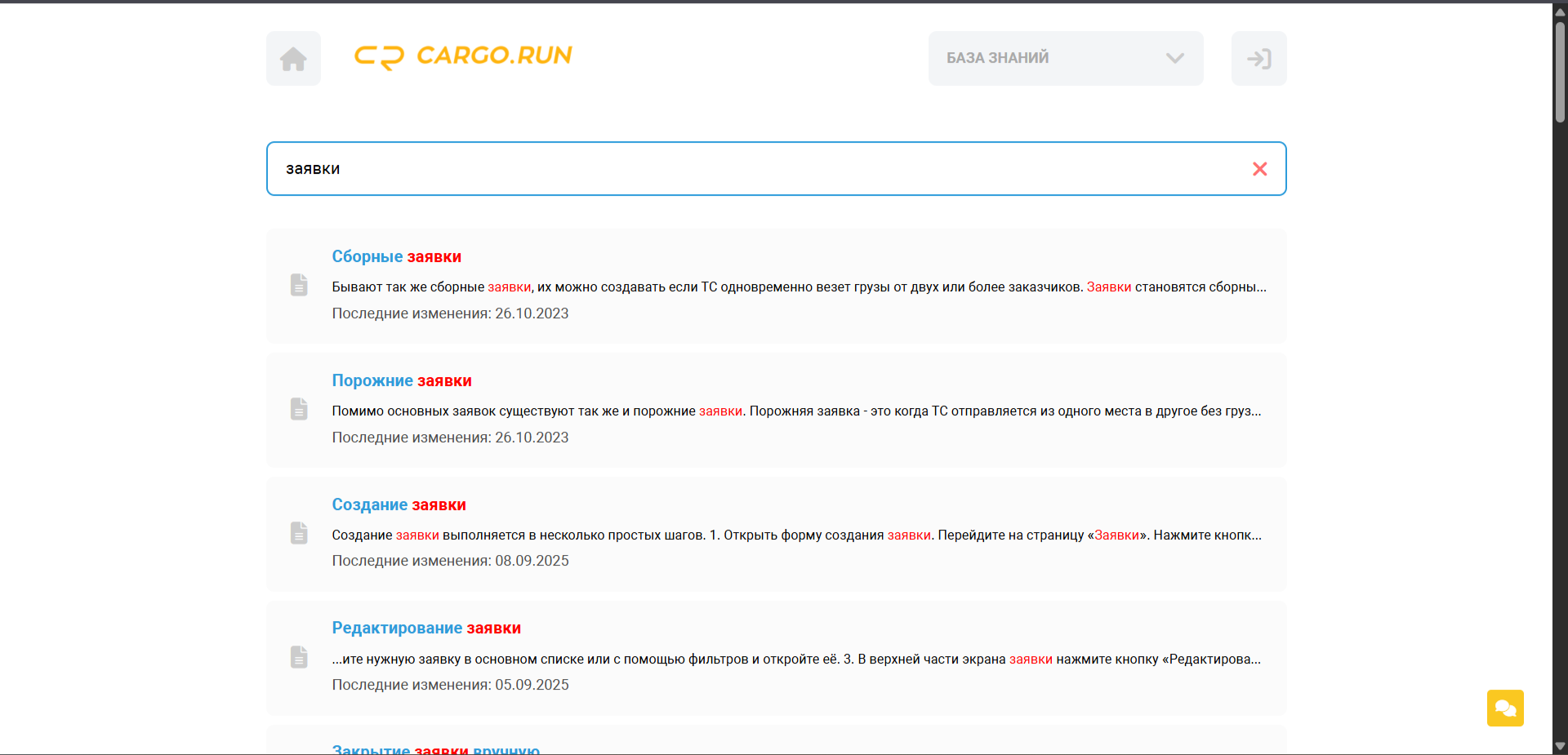
Task: Click the page scrollbar down arrow
Action: 1560,746
